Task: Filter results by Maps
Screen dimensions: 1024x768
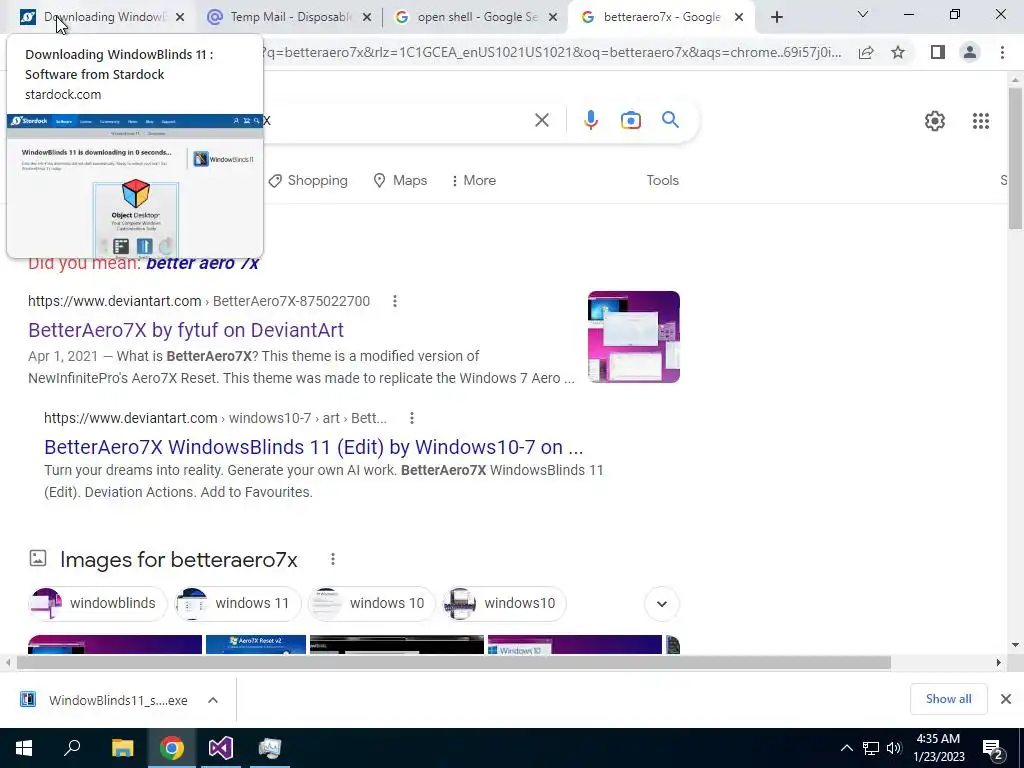Action: pyautogui.click(x=400, y=180)
